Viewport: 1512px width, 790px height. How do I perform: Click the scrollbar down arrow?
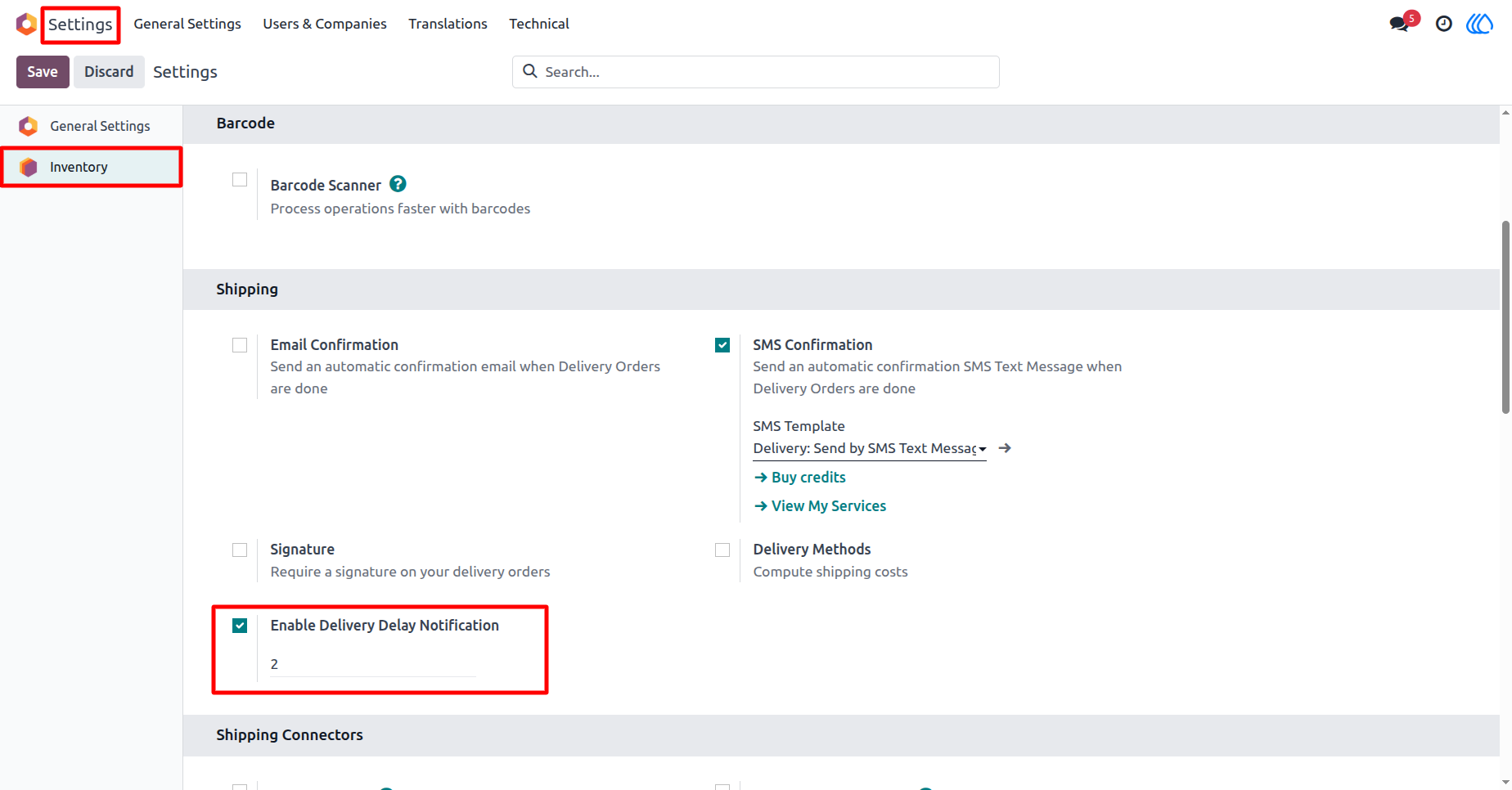(x=1505, y=783)
